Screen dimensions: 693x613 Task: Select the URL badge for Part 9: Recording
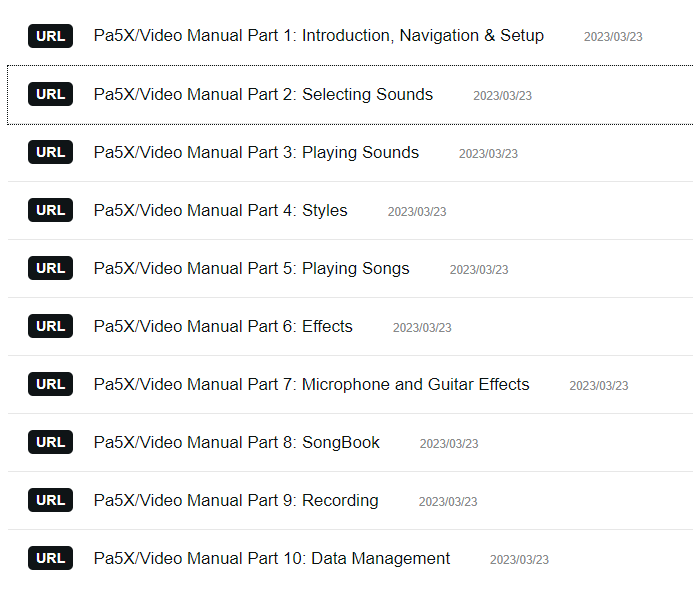click(50, 500)
